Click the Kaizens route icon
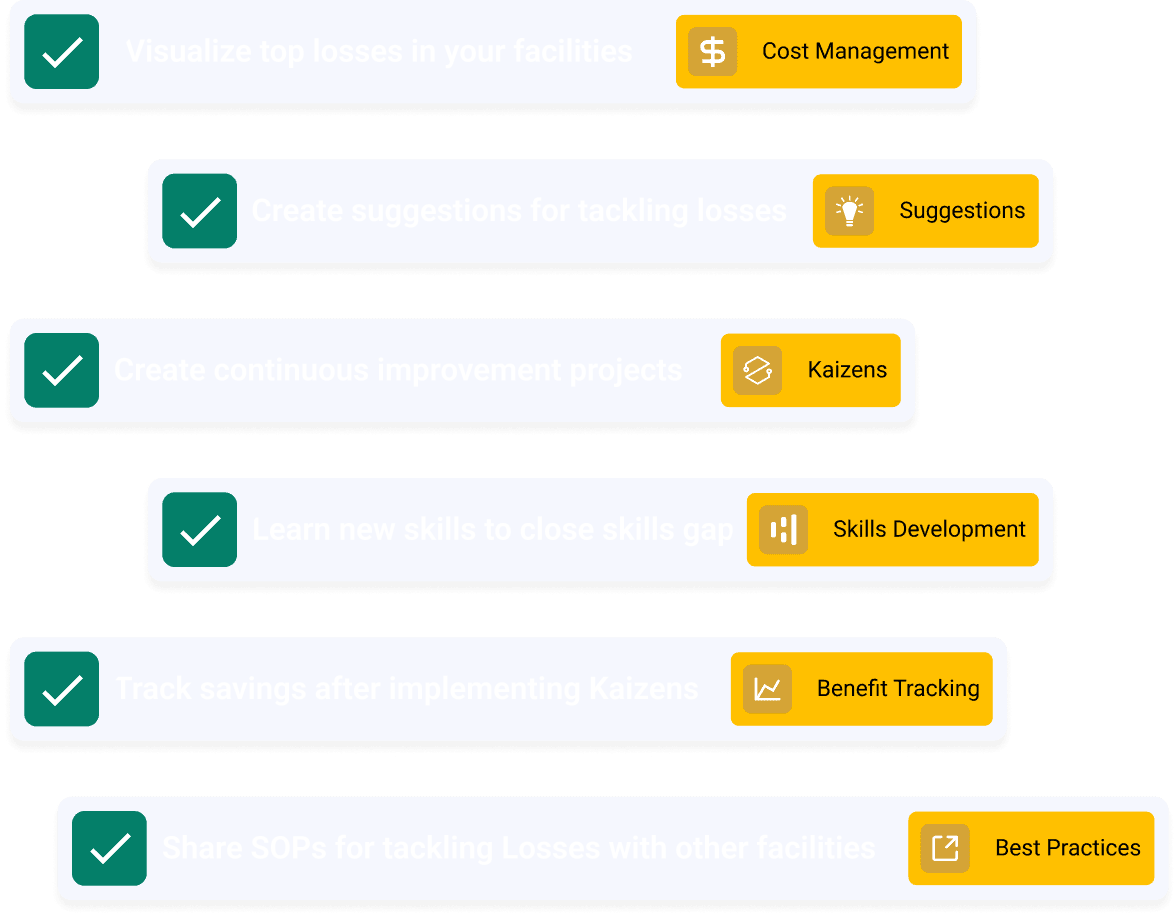The width and height of the screenshot is (1176, 917). click(757, 370)
